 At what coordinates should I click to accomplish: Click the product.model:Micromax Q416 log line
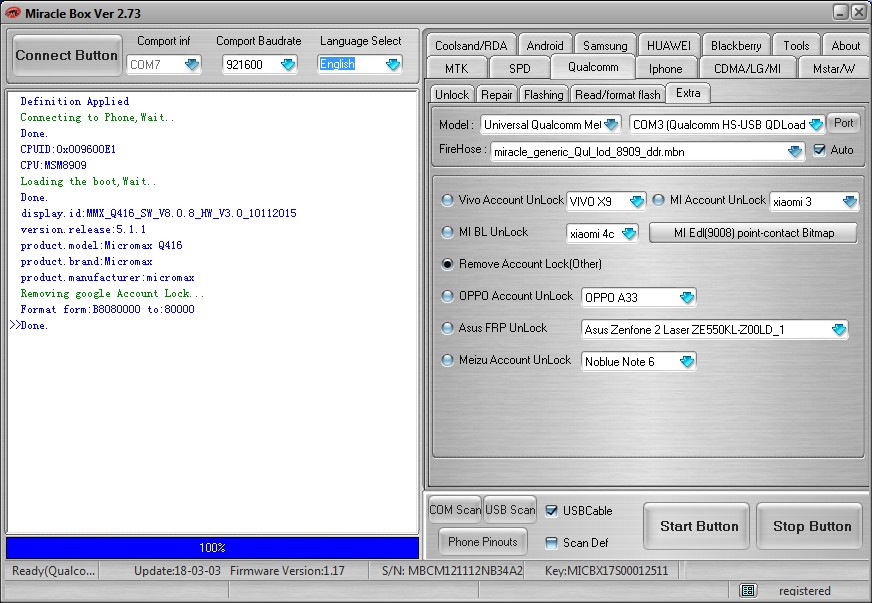101,245
